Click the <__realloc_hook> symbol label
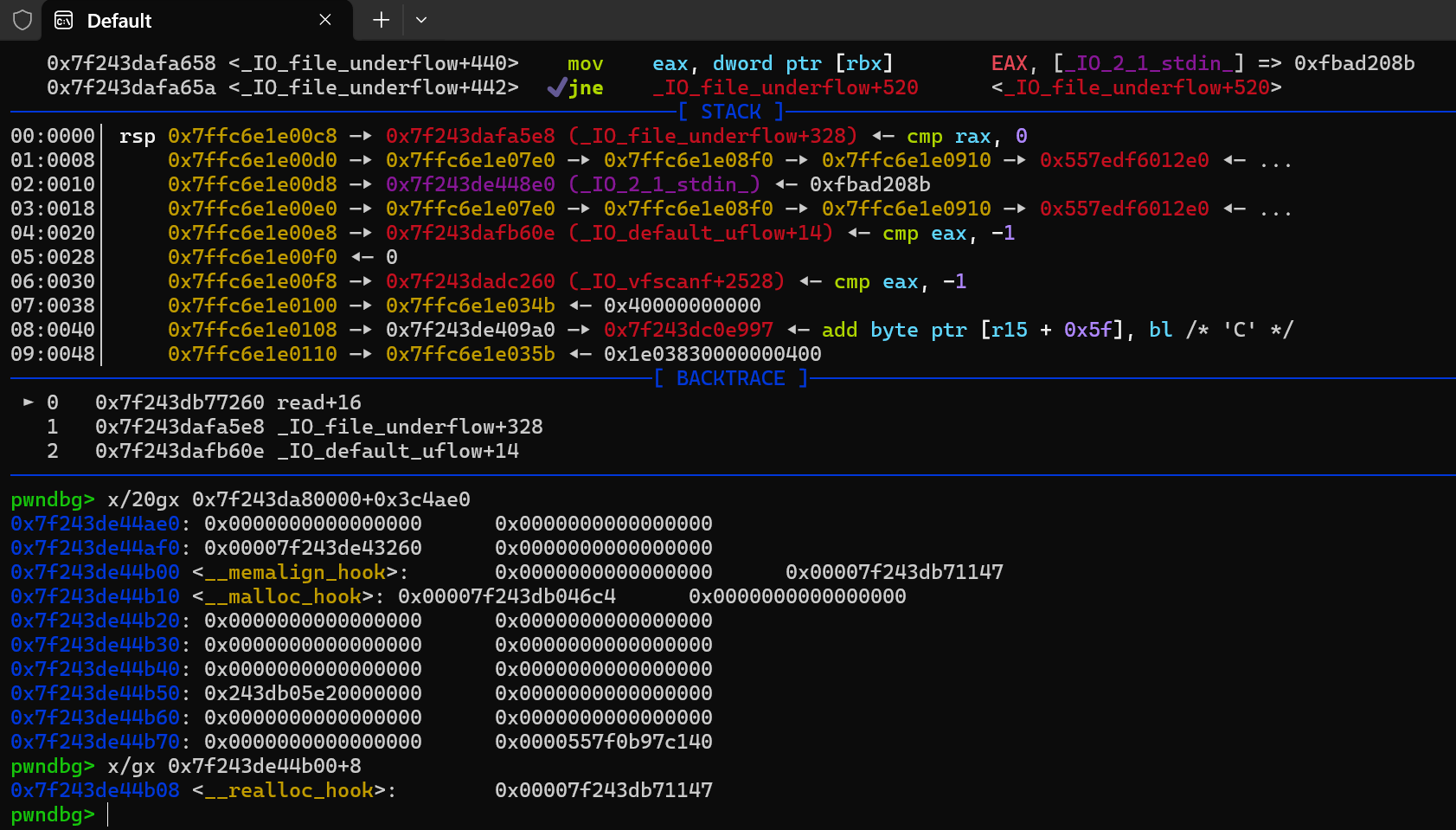Image resolution: width=1456 pixels, height=830 pixels. click(x=289, y=790)
